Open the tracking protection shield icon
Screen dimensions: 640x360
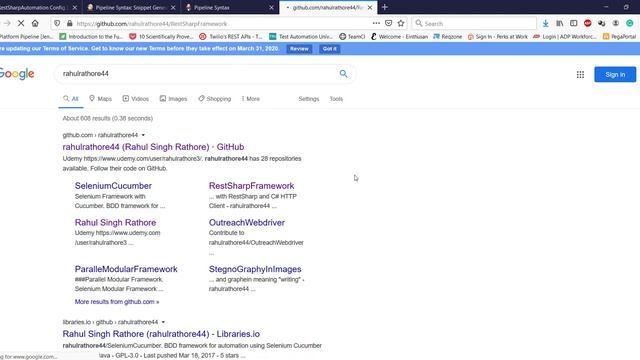[57, 23]
